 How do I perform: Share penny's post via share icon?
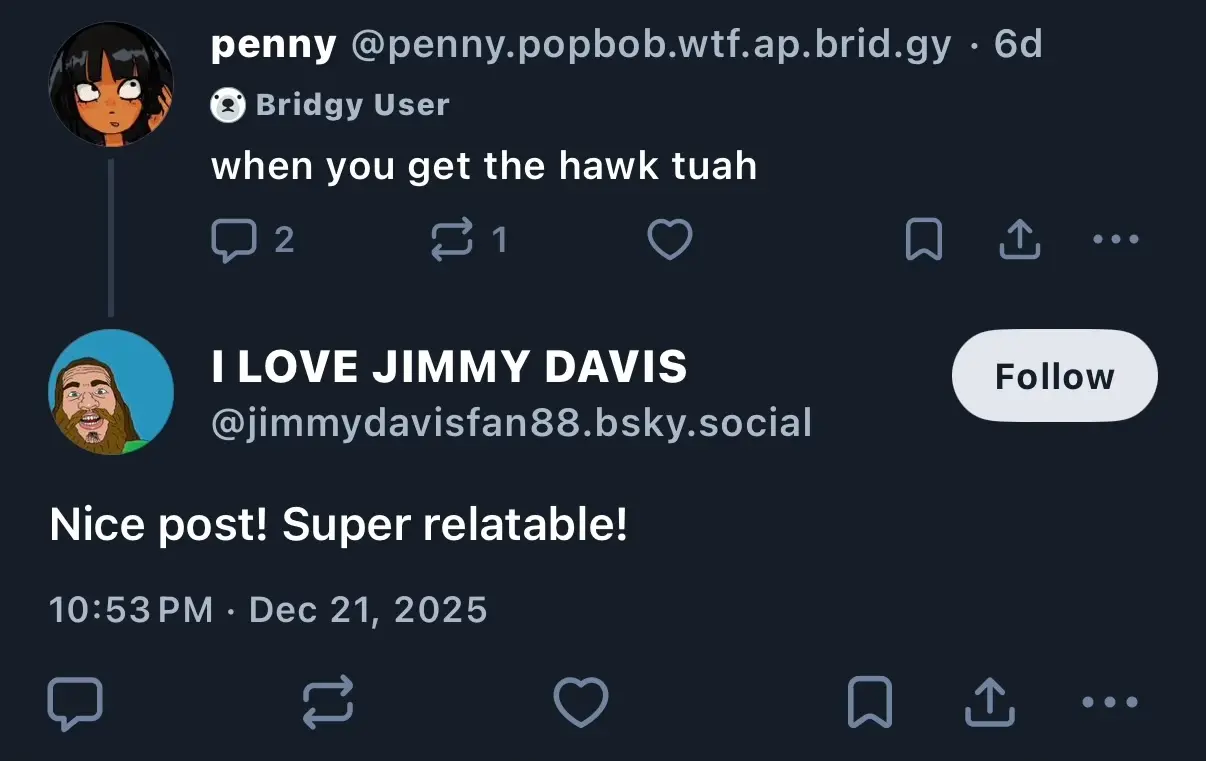click(1019, 240)
